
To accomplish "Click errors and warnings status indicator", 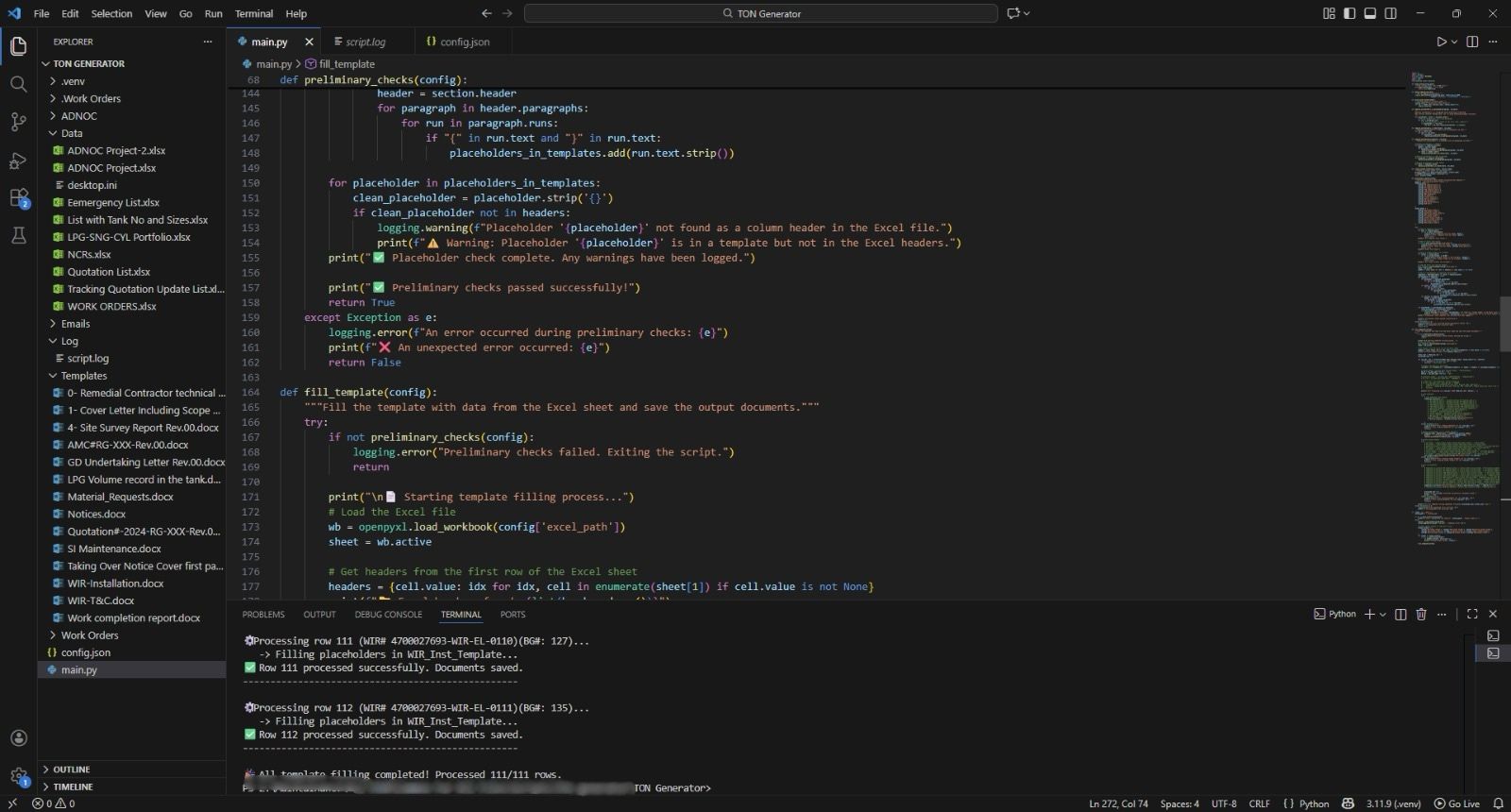I will click(54, 804).
